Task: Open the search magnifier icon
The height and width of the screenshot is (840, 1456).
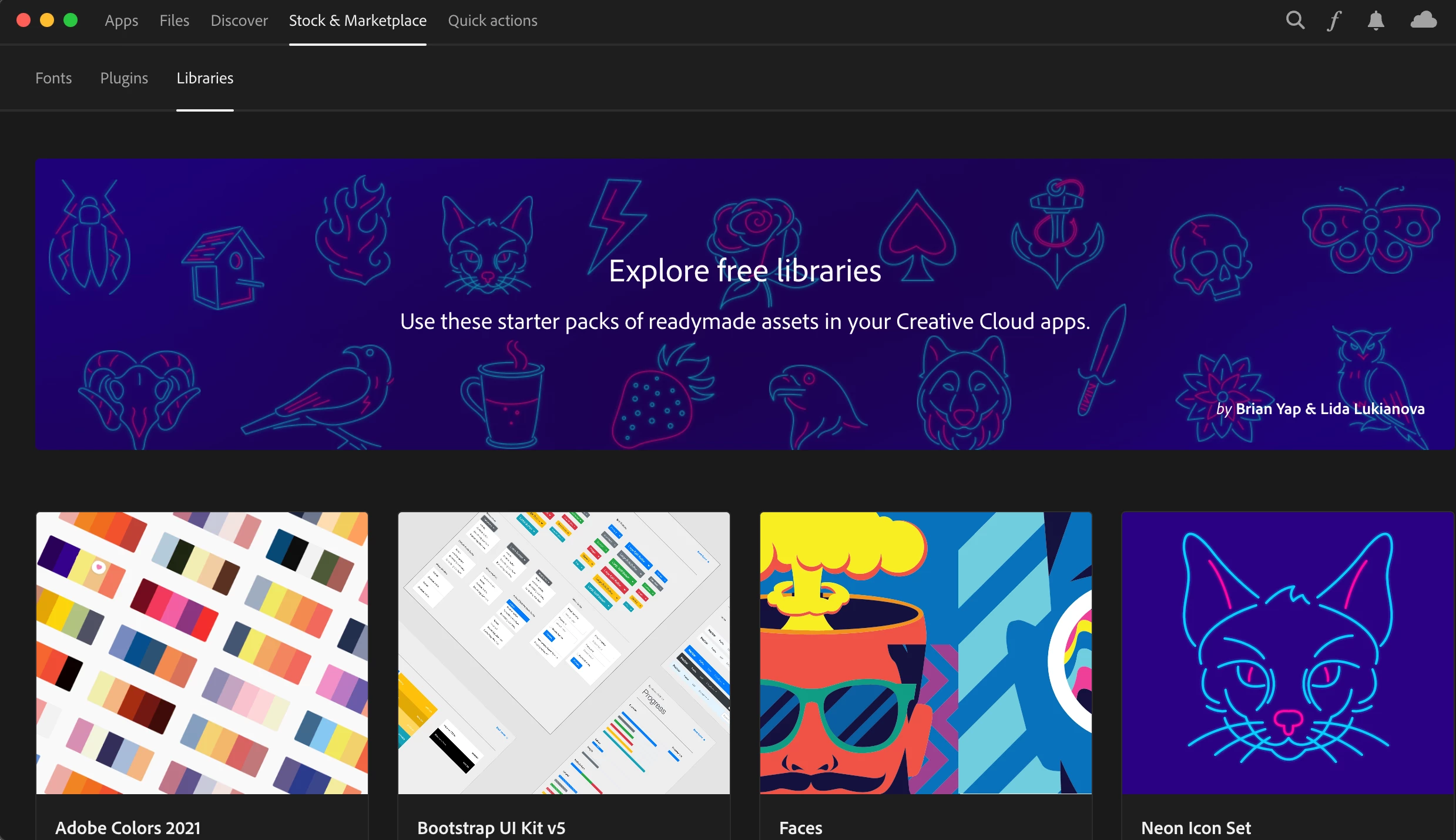Action: [x=1295, y=21]
